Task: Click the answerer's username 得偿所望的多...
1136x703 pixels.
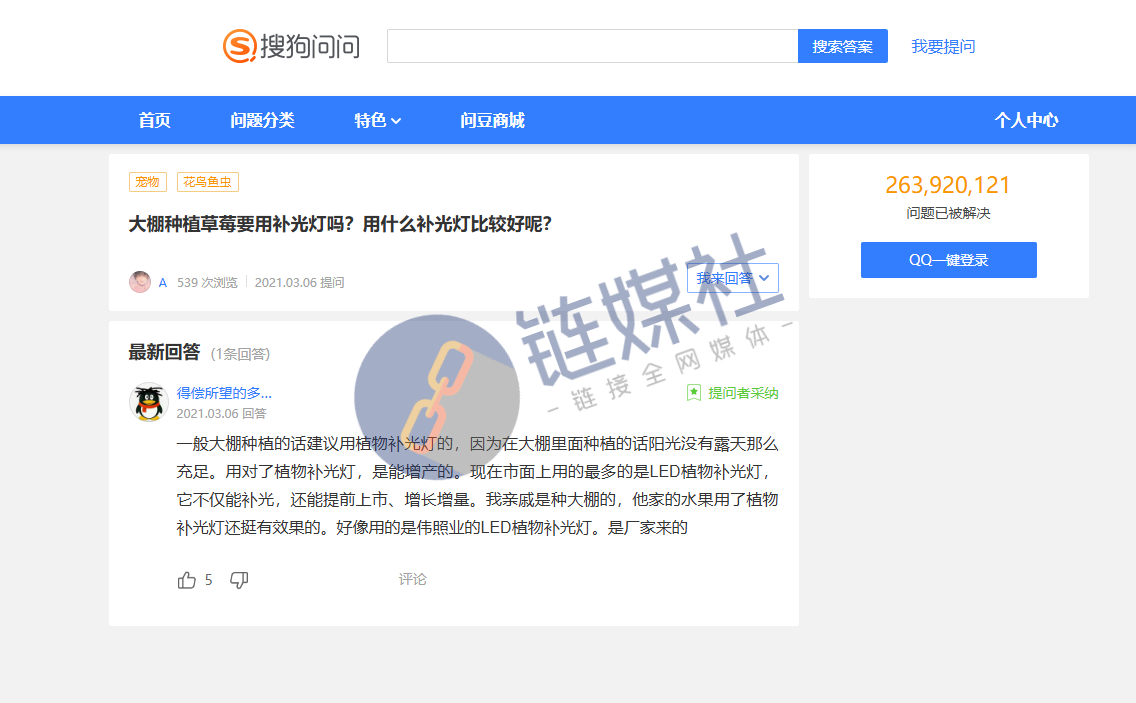Action: pyautogui.click(x=222, y=392)
